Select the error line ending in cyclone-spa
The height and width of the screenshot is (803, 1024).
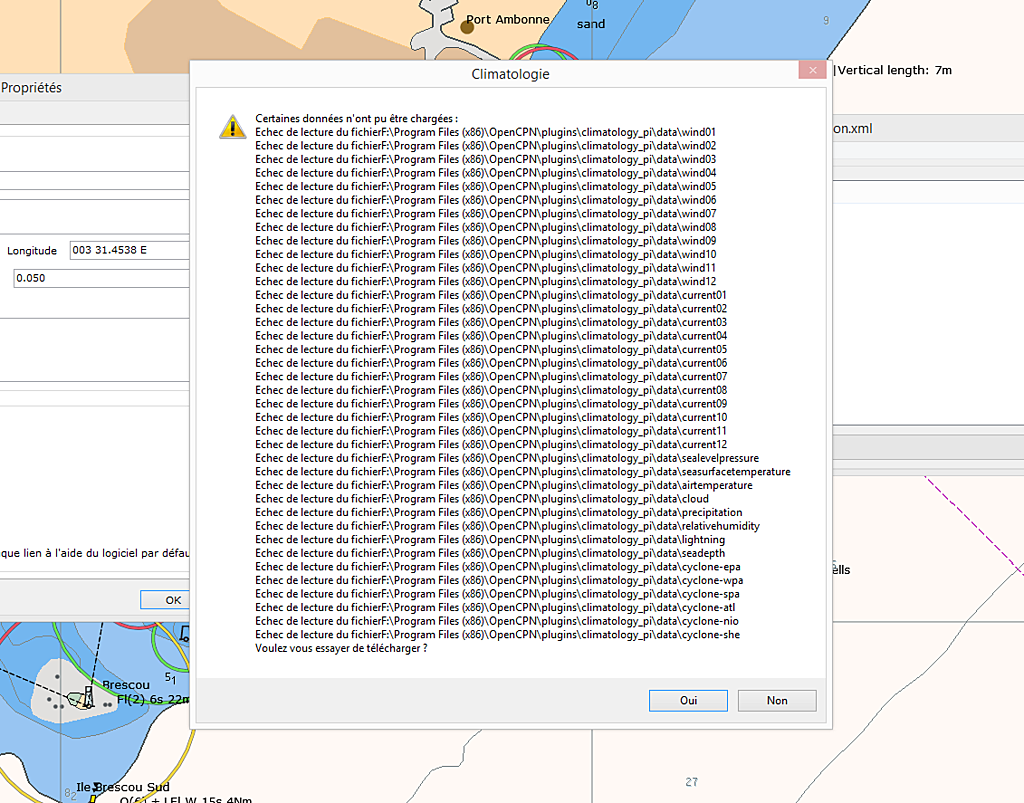point(497,594)
